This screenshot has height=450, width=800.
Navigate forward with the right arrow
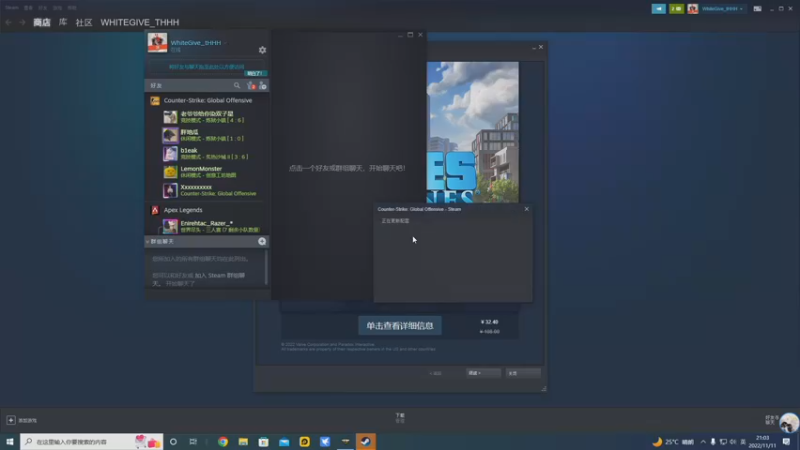[22, 22]
